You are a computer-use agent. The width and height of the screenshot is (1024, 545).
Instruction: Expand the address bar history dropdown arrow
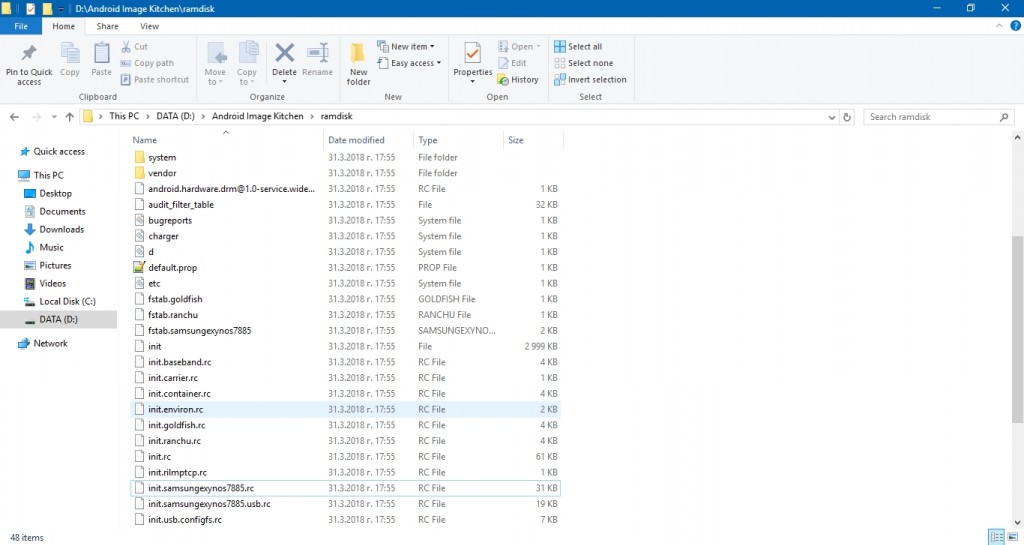pos(832,117)
